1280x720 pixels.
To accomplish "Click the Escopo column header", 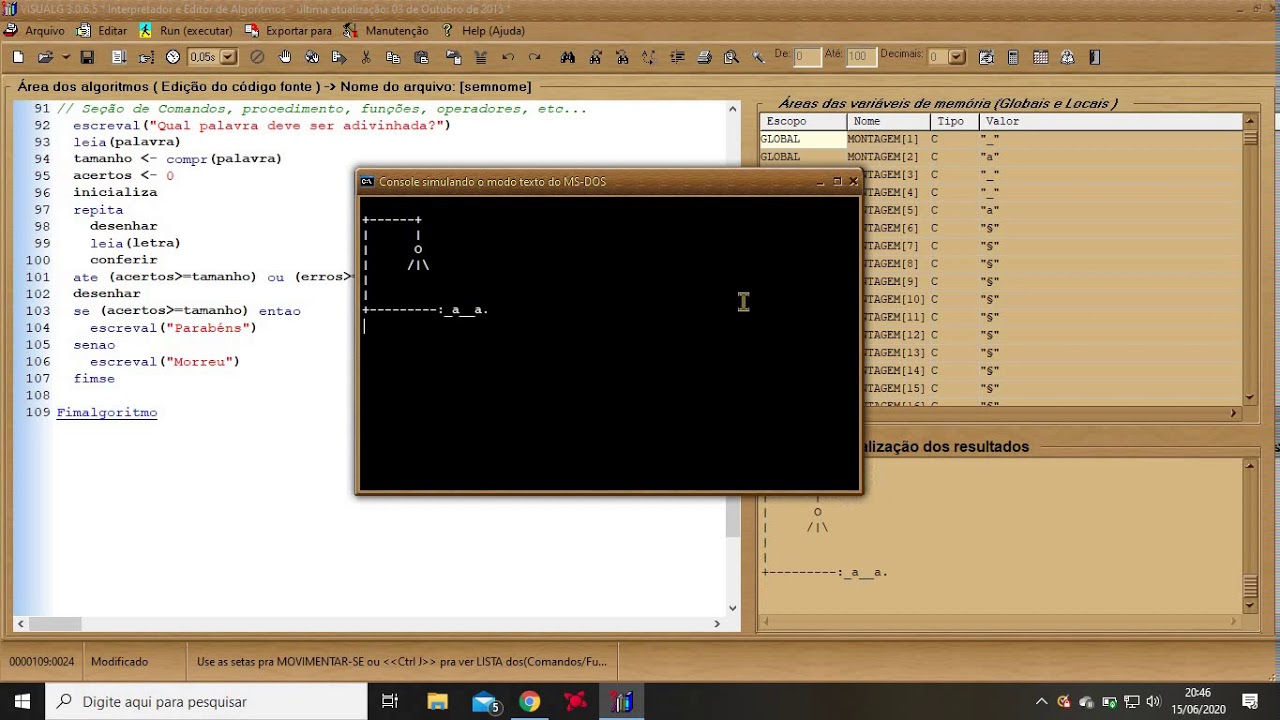I will 802,121.
